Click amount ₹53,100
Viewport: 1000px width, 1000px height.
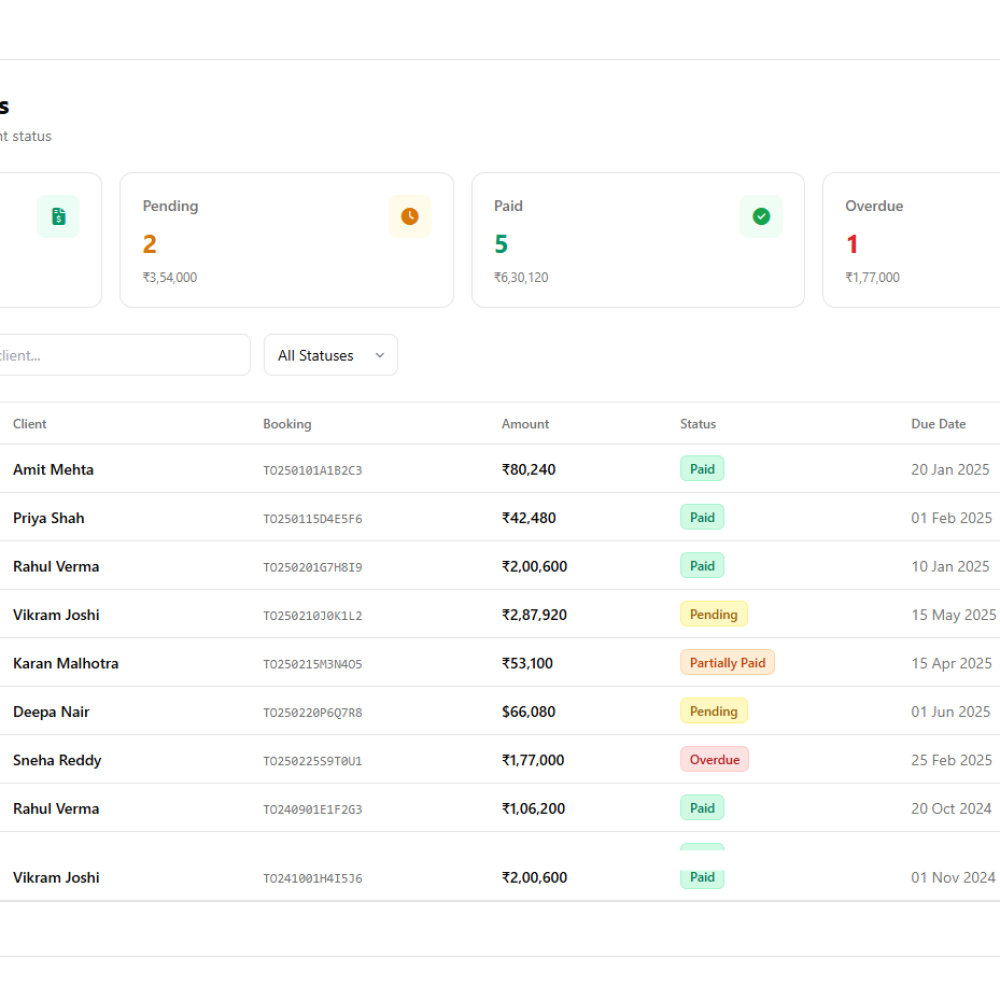[x=527, y=663]
